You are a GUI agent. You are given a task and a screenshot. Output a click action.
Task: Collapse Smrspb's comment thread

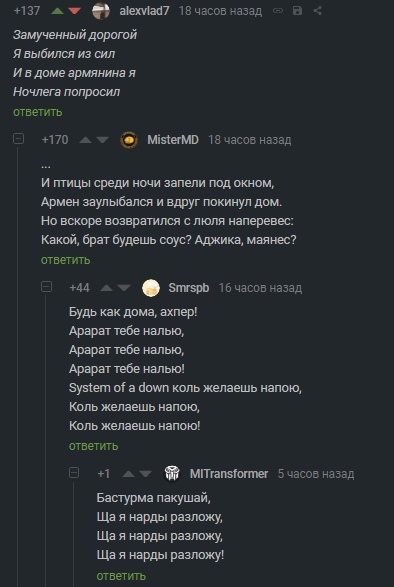click(46, 287)
